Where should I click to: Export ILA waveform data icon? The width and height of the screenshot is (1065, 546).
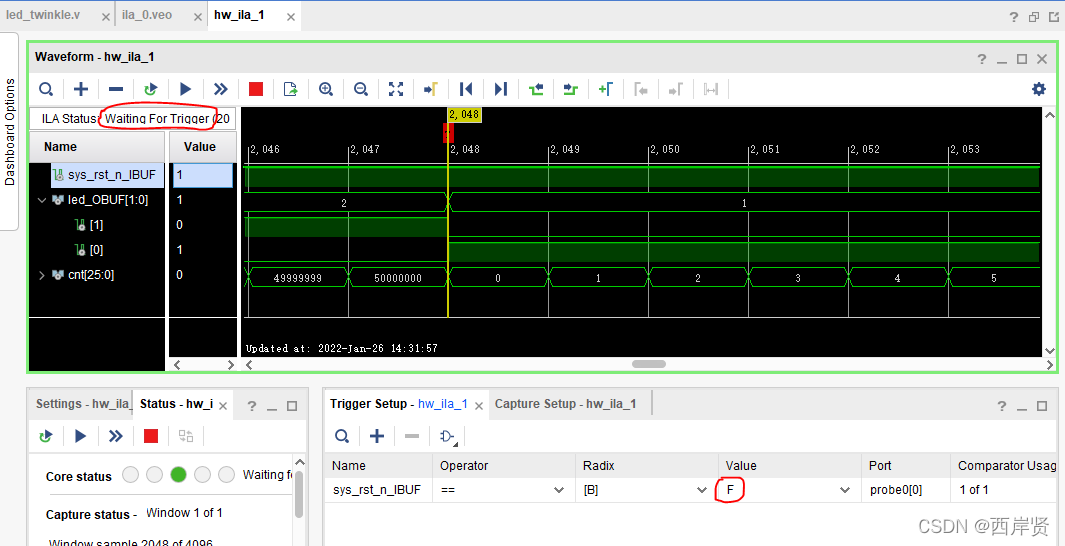pyautogui.click(x=291, y=89)
